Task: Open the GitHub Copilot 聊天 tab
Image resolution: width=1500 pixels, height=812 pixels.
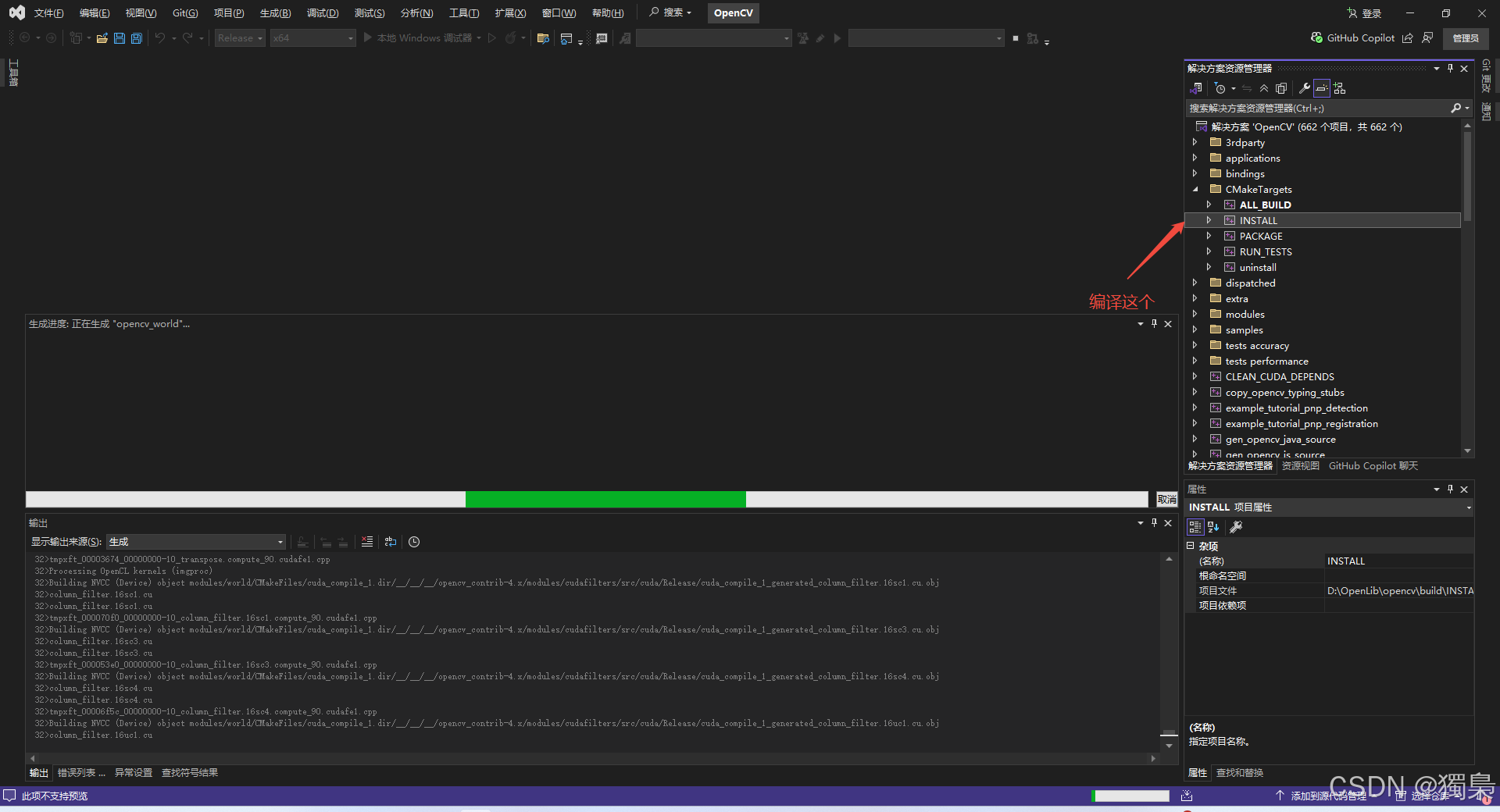Action: click(x=1373, y=466)
